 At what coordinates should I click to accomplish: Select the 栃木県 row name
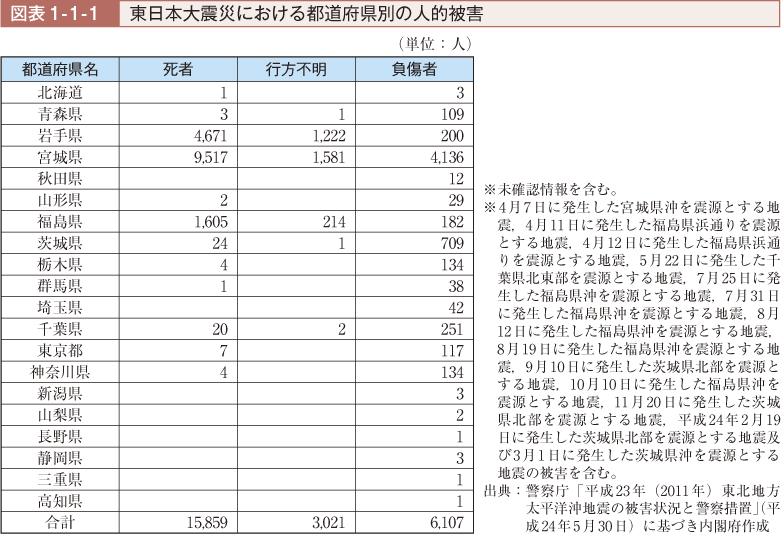[60, 264]
